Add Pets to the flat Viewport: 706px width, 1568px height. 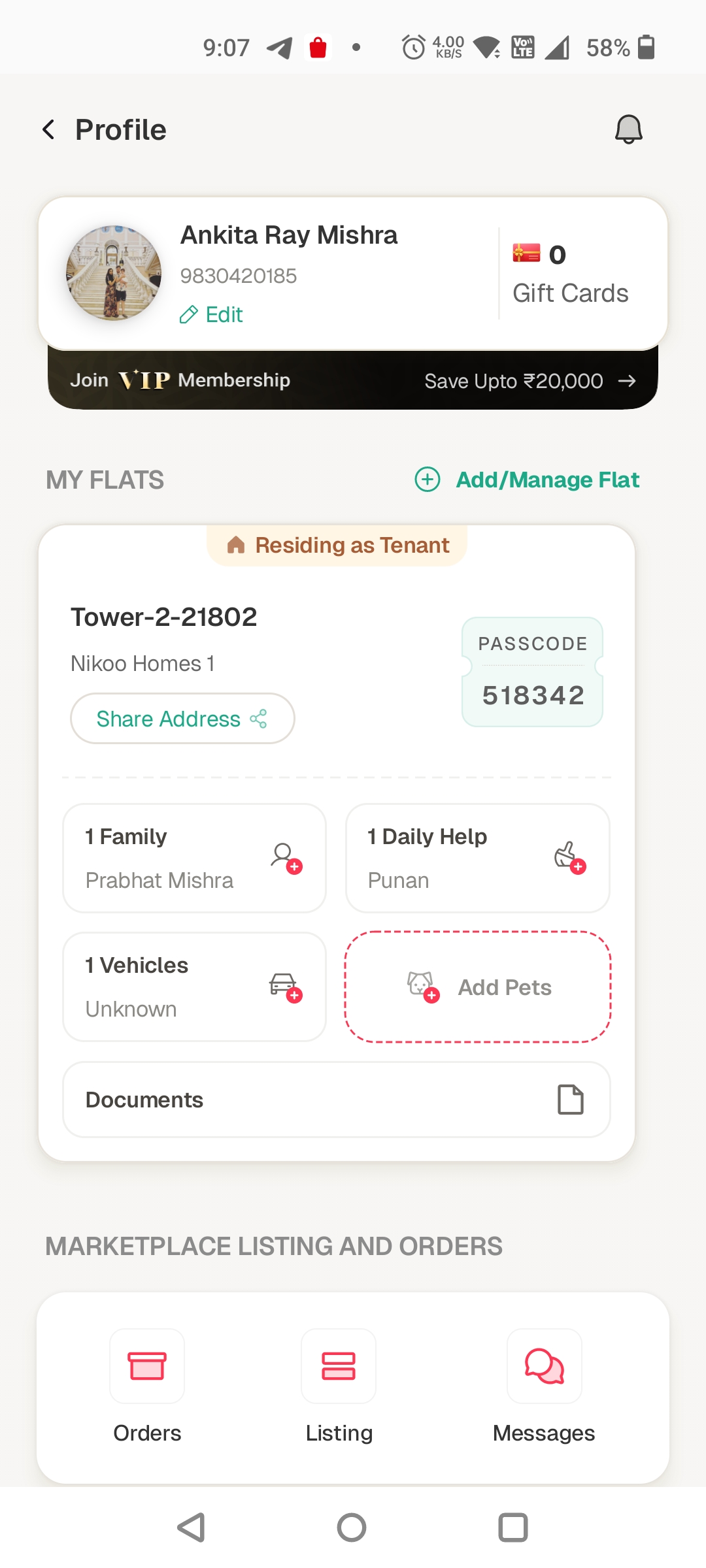pyautogui.click(x=478, y=987)
